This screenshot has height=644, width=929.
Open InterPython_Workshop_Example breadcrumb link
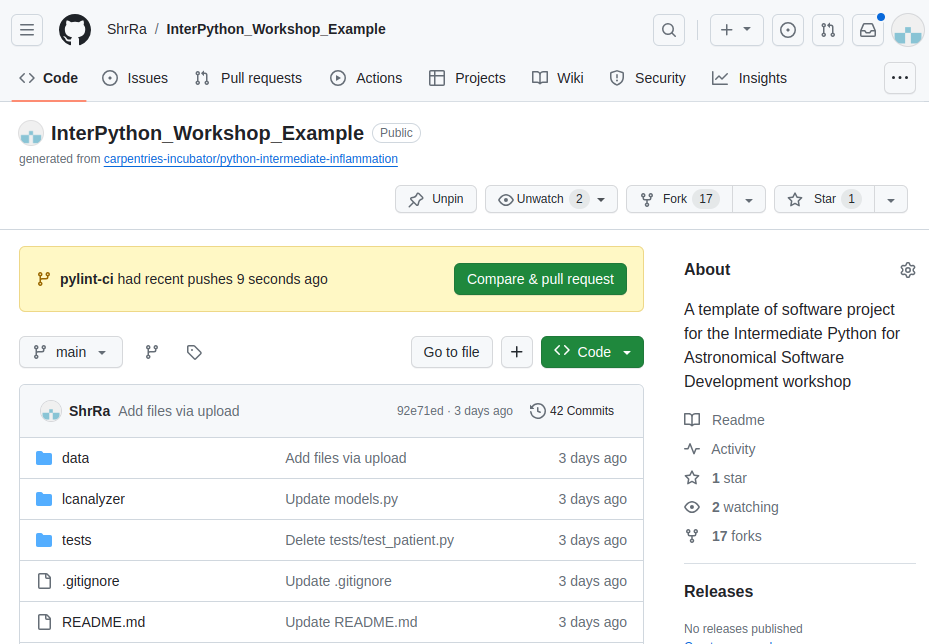click(276, 29)
